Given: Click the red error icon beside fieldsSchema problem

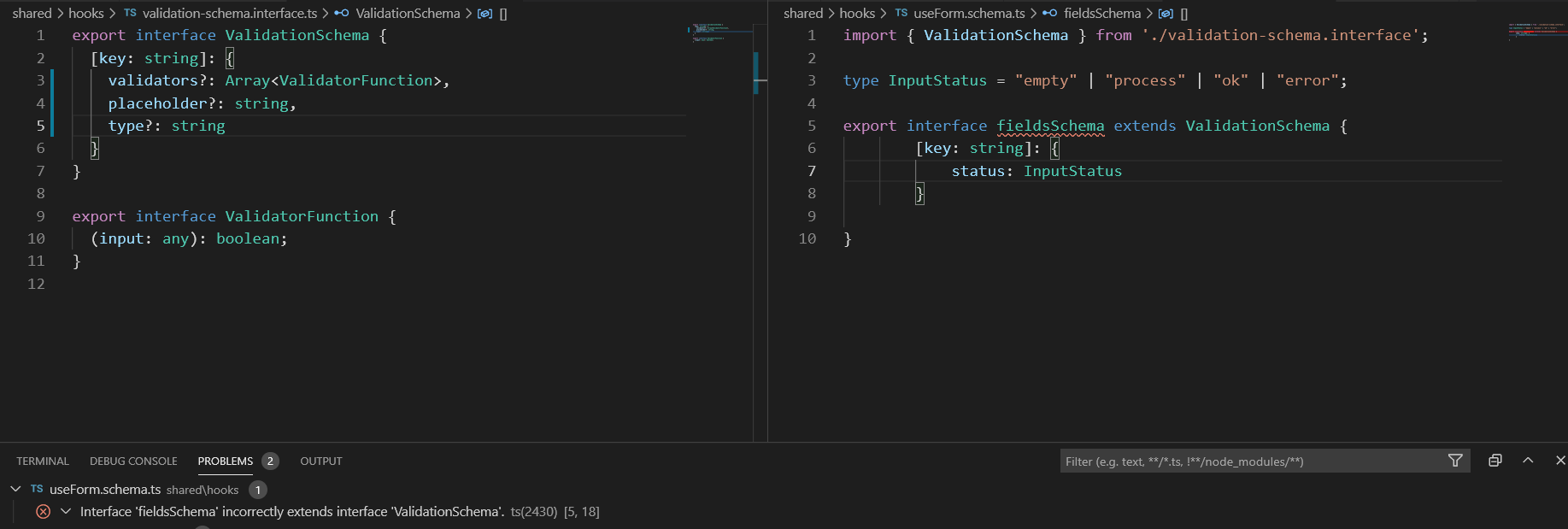Looking at the screenshot, I should (43, 511).
